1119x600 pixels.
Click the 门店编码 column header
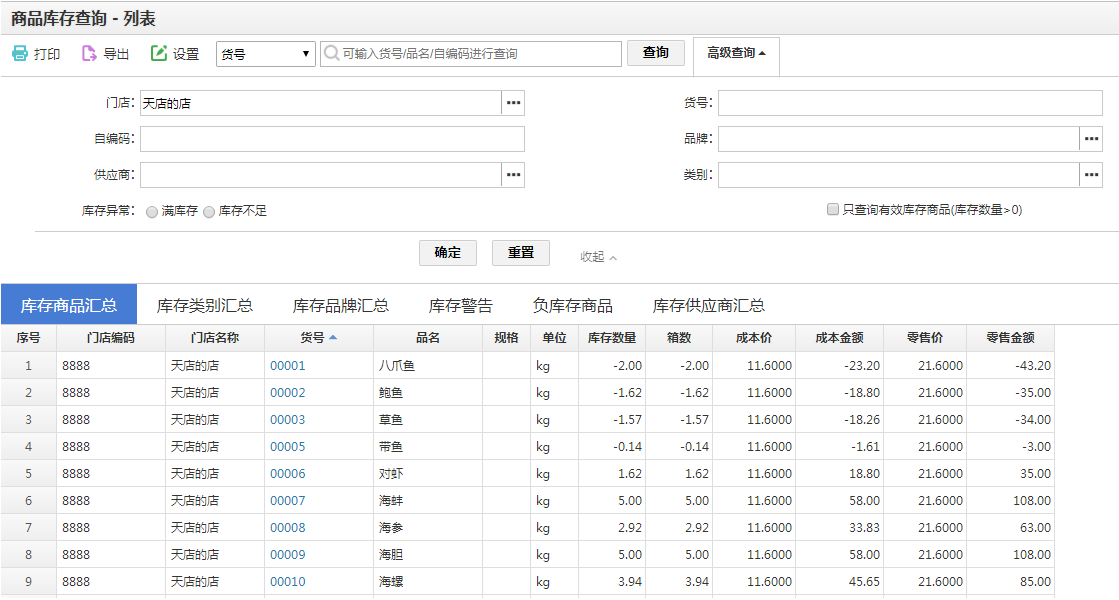pos(111,337)
